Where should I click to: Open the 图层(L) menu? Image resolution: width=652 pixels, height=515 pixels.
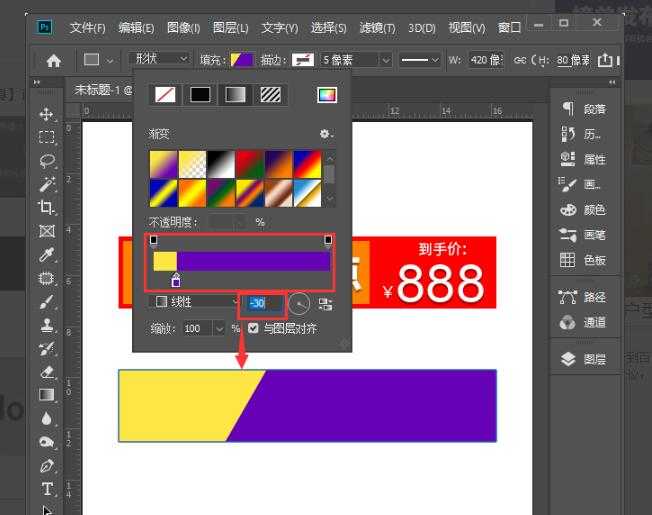tap(231, 27)
